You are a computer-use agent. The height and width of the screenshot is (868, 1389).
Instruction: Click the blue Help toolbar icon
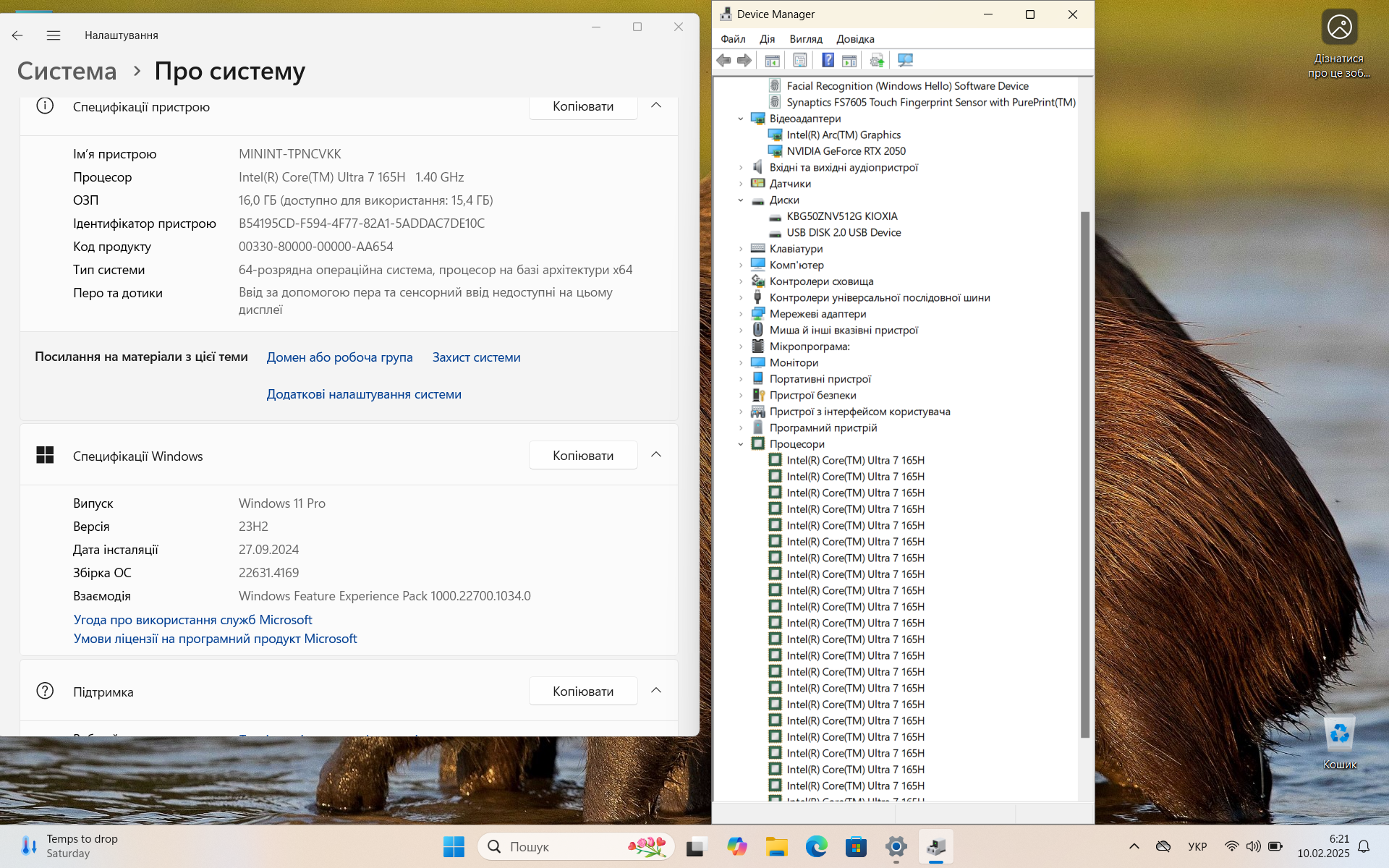[828, 60]
